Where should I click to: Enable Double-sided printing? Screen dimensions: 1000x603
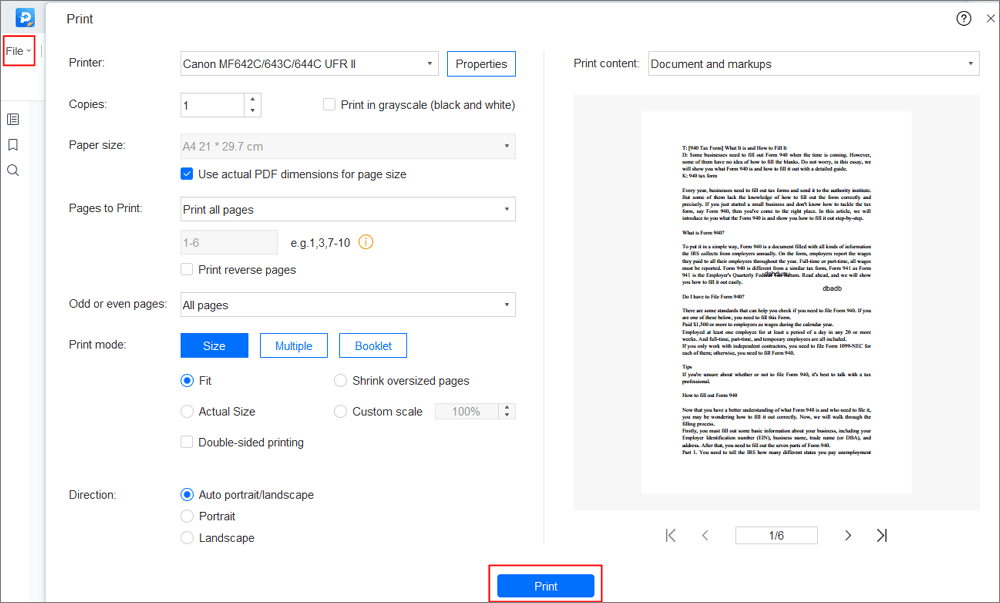(187, 442)
